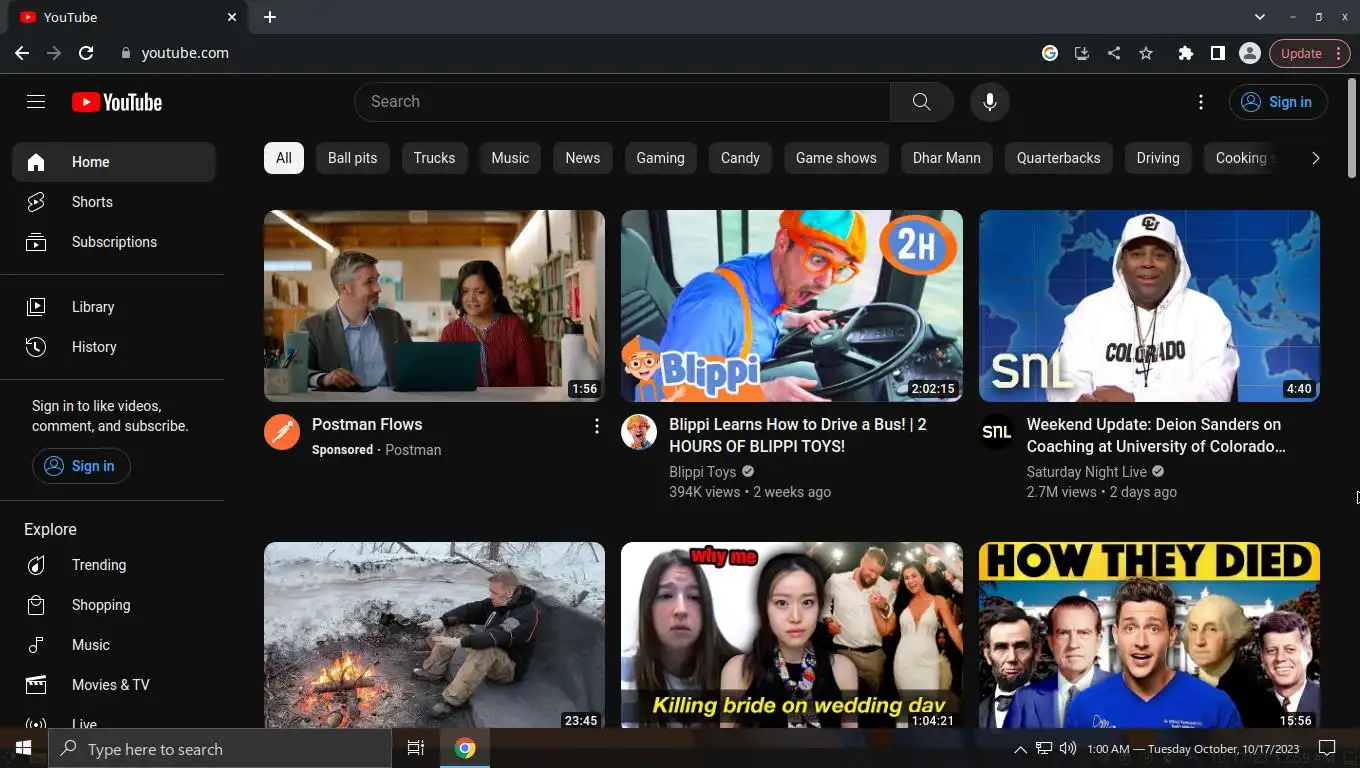Go back with browser back arrow
Viewport: 1360px width, 768px height.
tap(22, 53)
